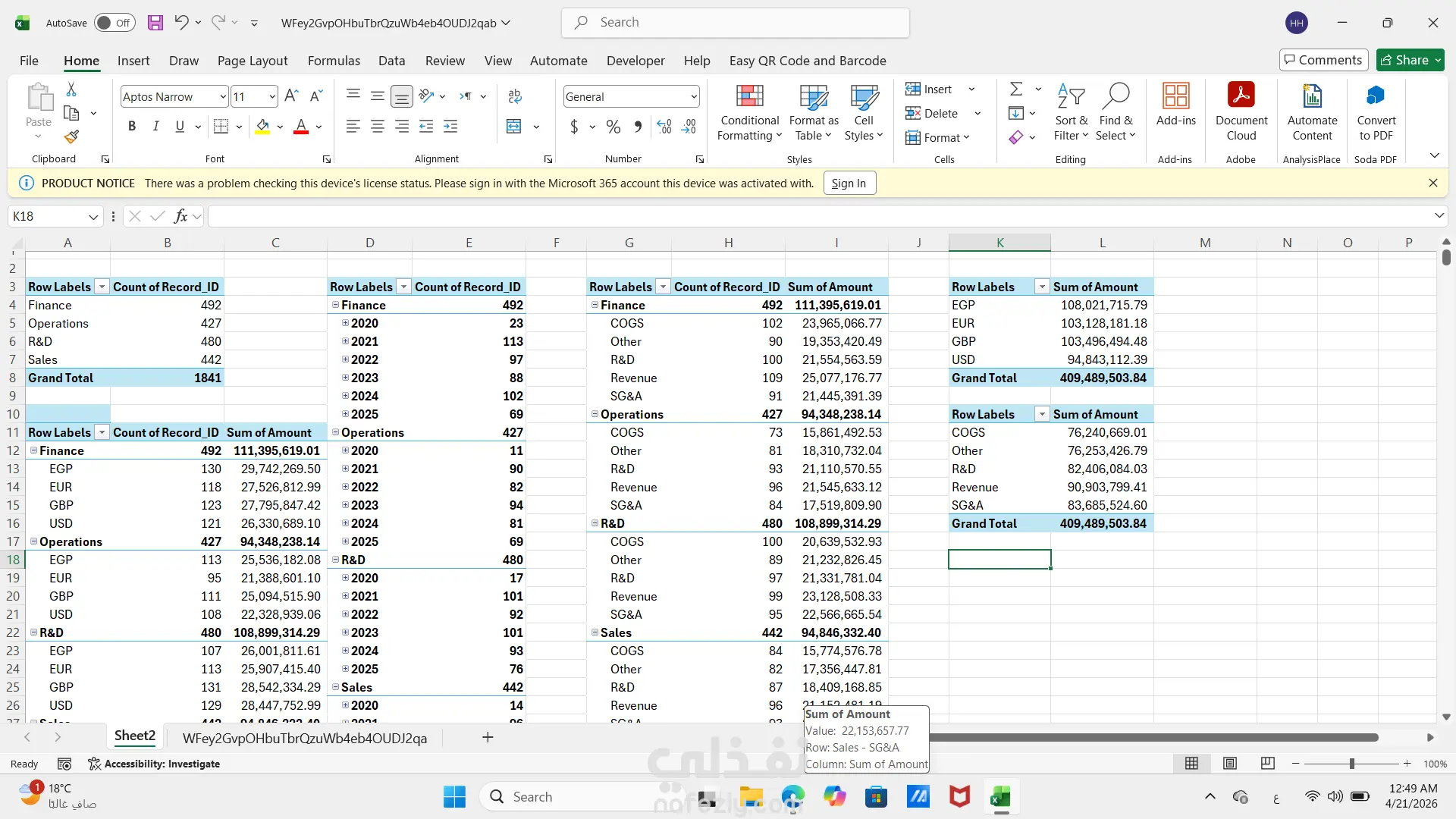
Task: Click the Comments button
Action: 1323,60
